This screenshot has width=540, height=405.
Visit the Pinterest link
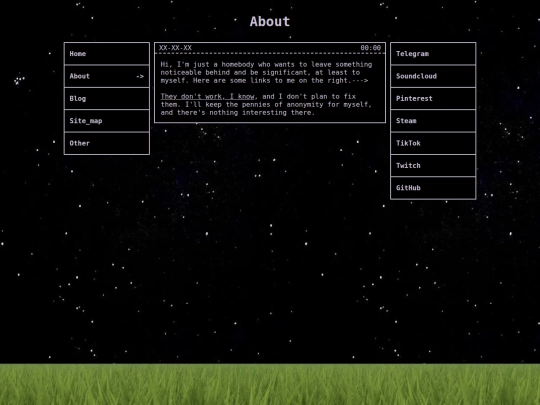click(x=433, y=98)
